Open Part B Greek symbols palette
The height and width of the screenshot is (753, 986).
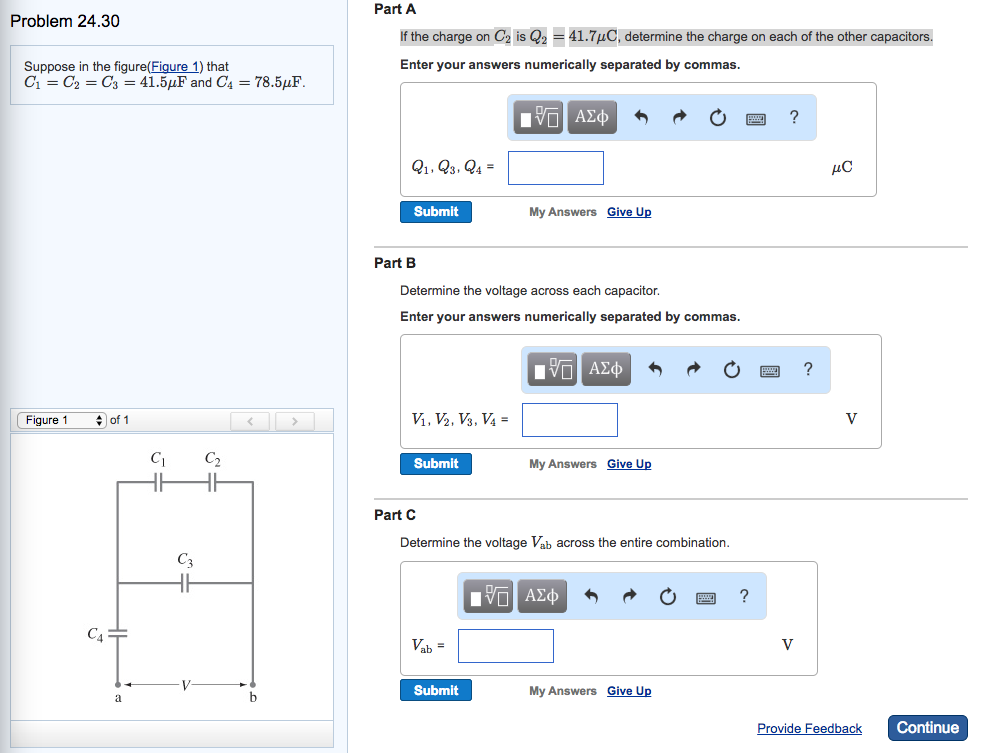[x=606, y=369]
